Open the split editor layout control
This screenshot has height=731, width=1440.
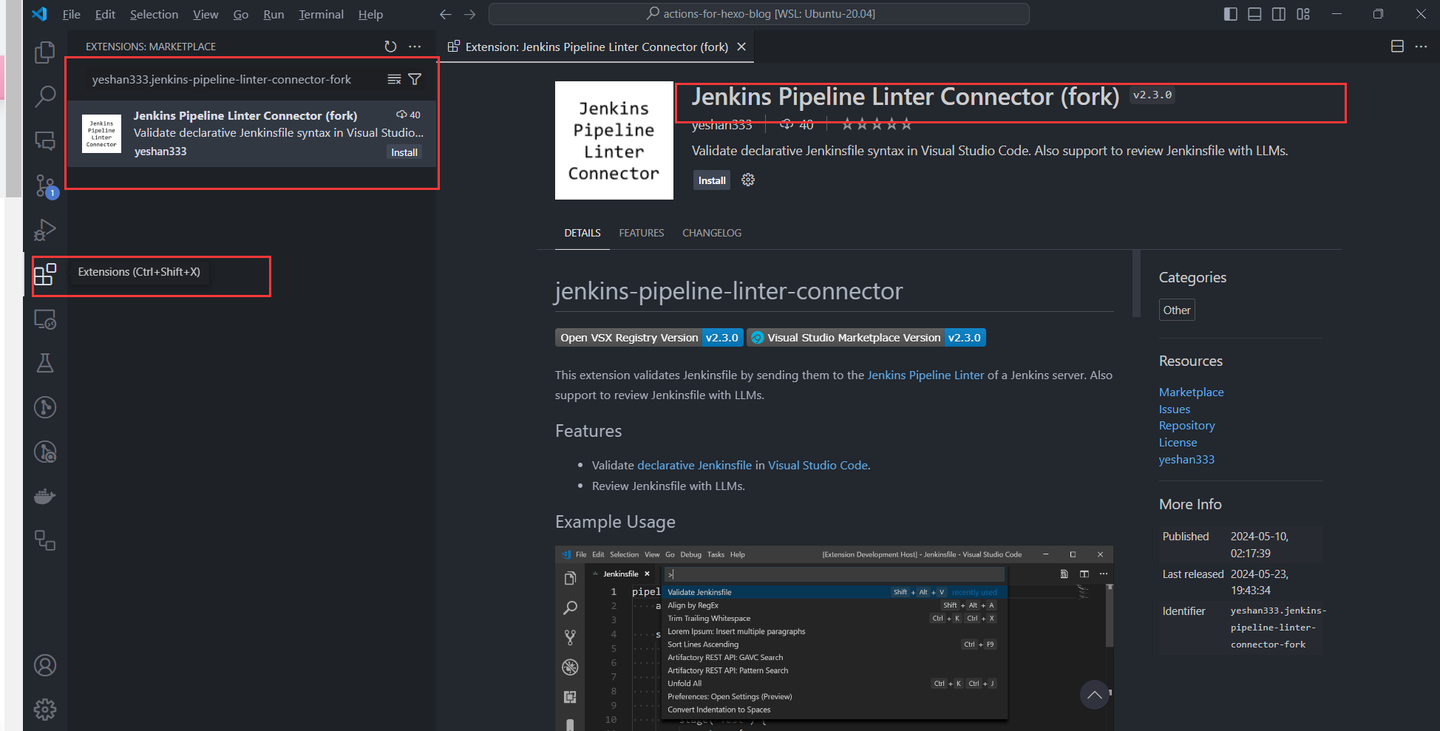(1396, 46)
